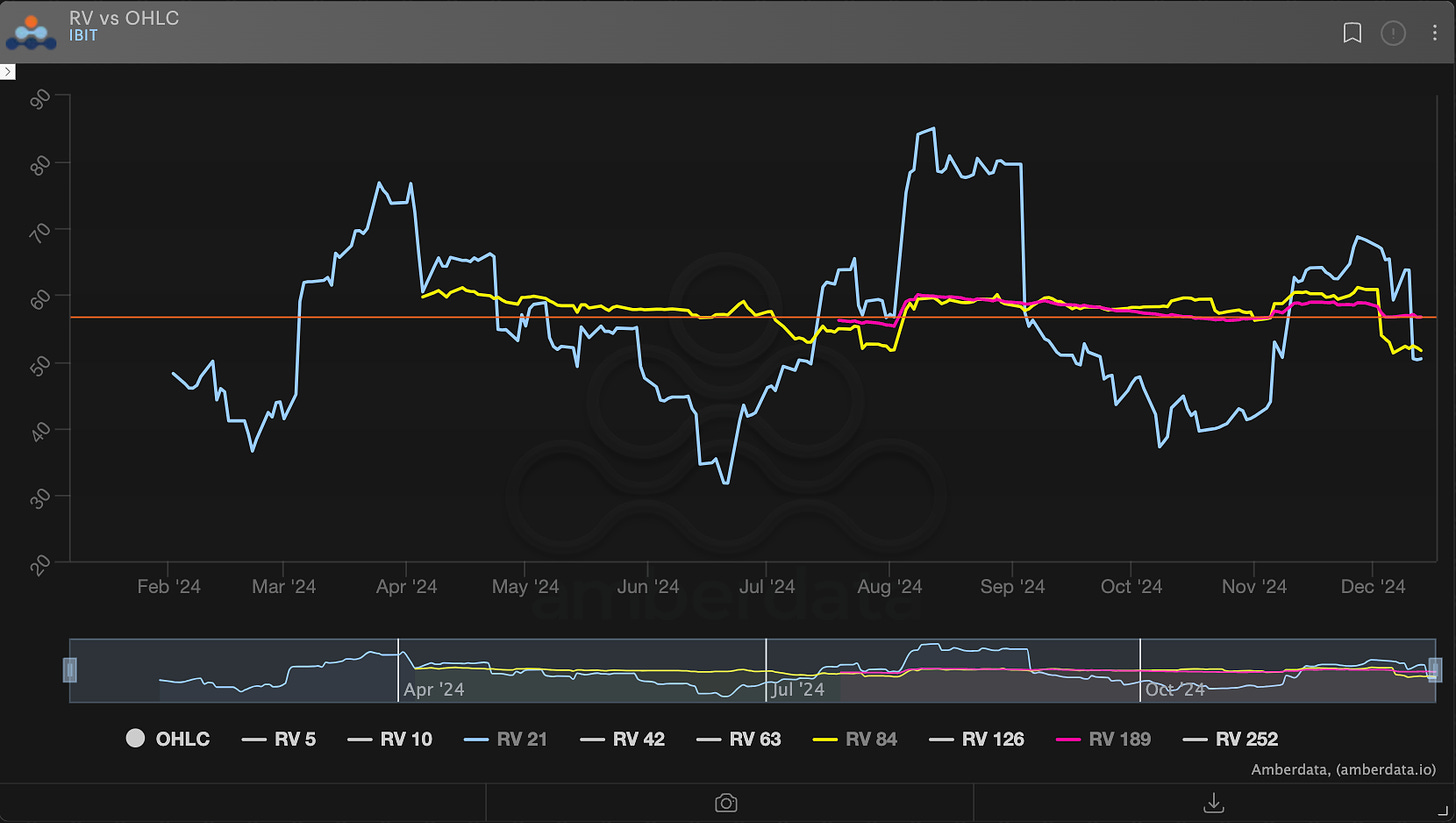1456x823 pixels.
Task: Take a chart snapshot with camera icon
Action: tap(727, 803)
